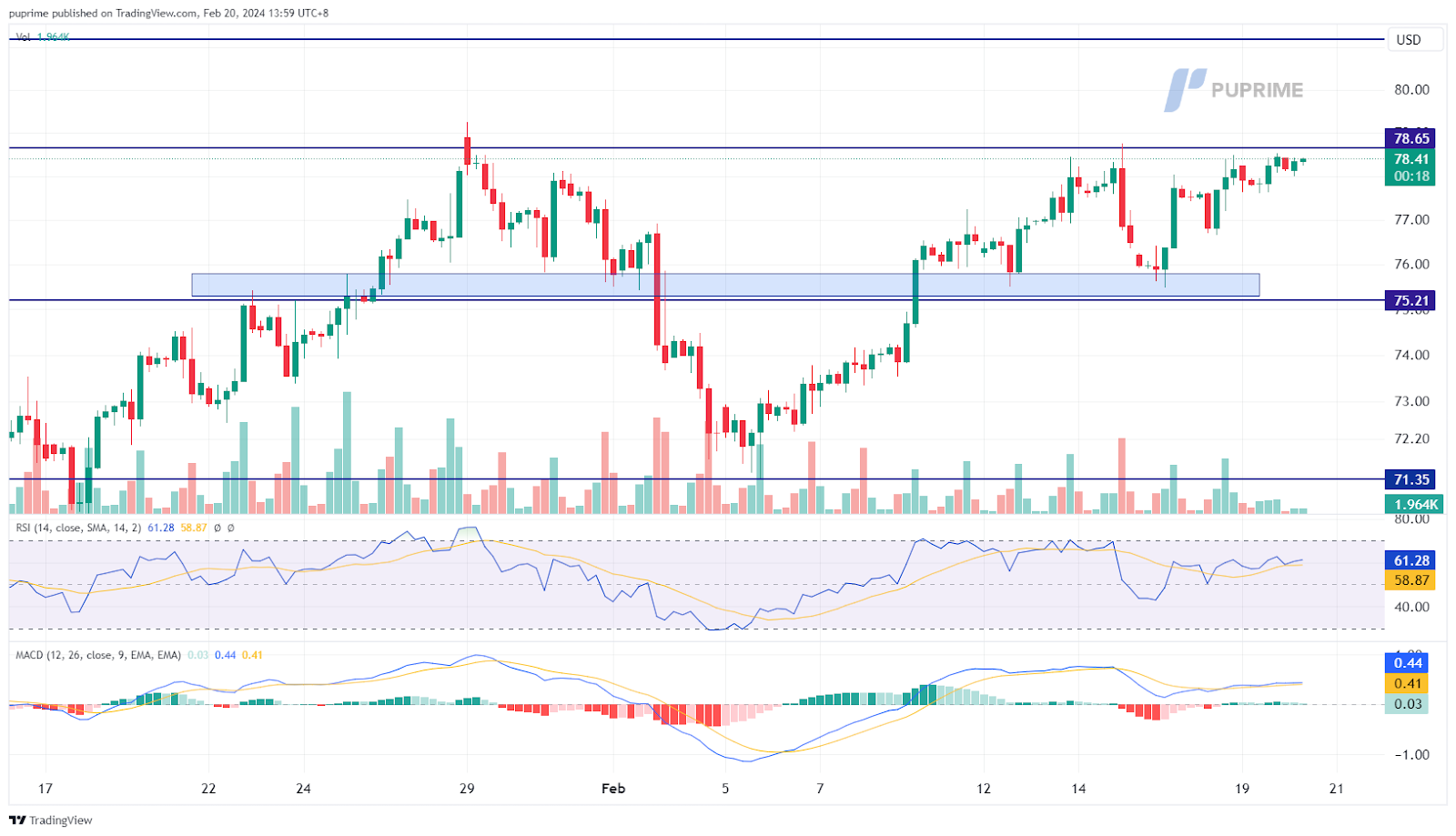Select the 71.35 horizontal line price label
The image size is (1456, 836).
[x=1410, y=479]
